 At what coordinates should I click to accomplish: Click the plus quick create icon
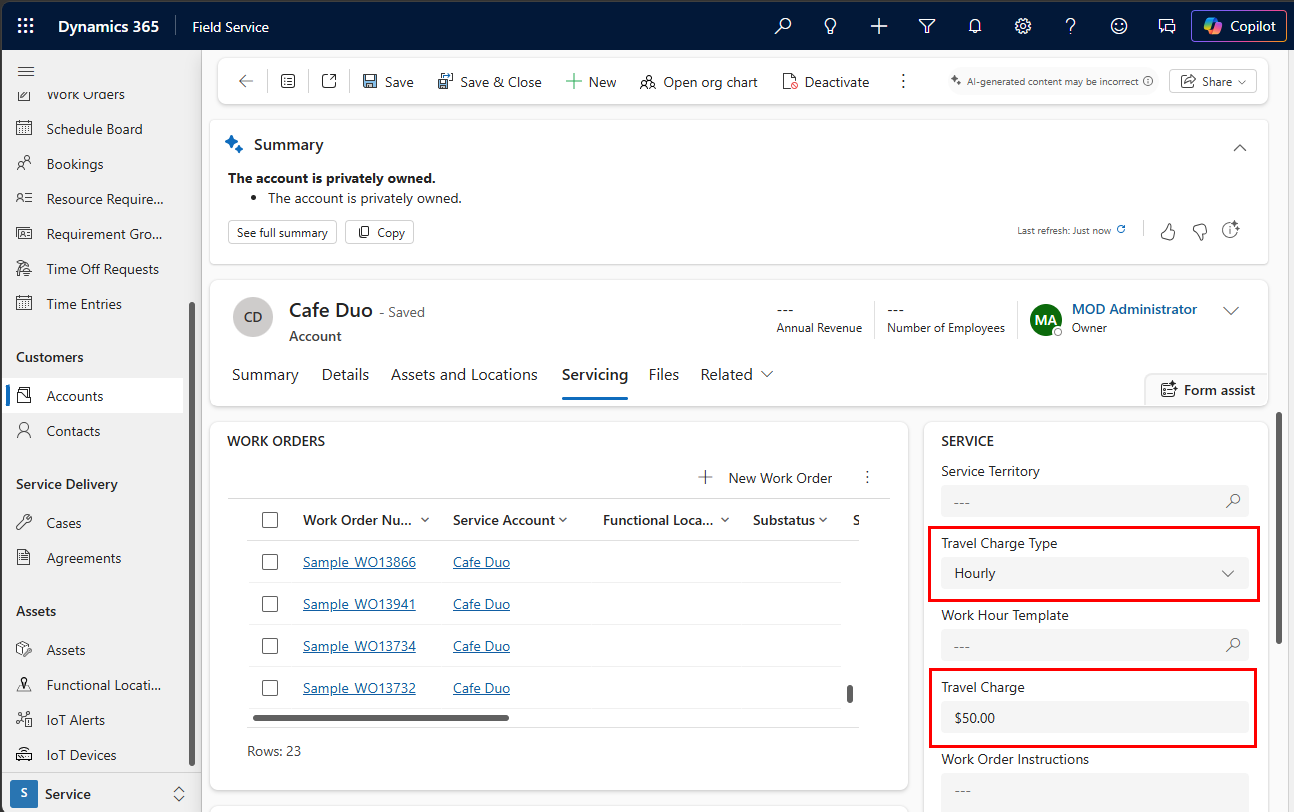point(879,26)
